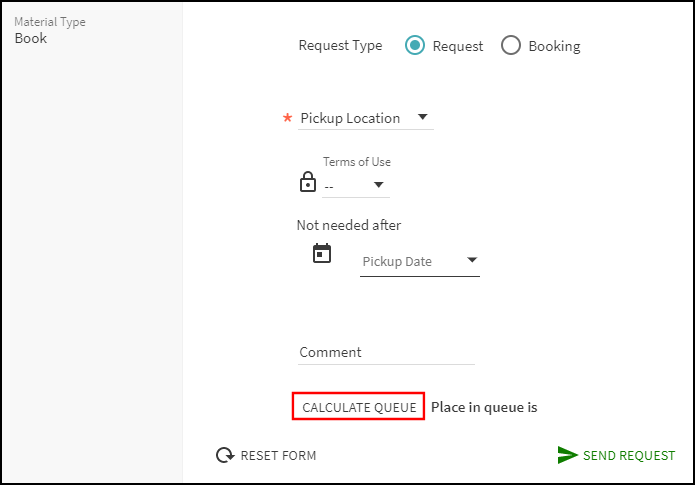Click the Terms of Use arrow indicator

[379, 185]
